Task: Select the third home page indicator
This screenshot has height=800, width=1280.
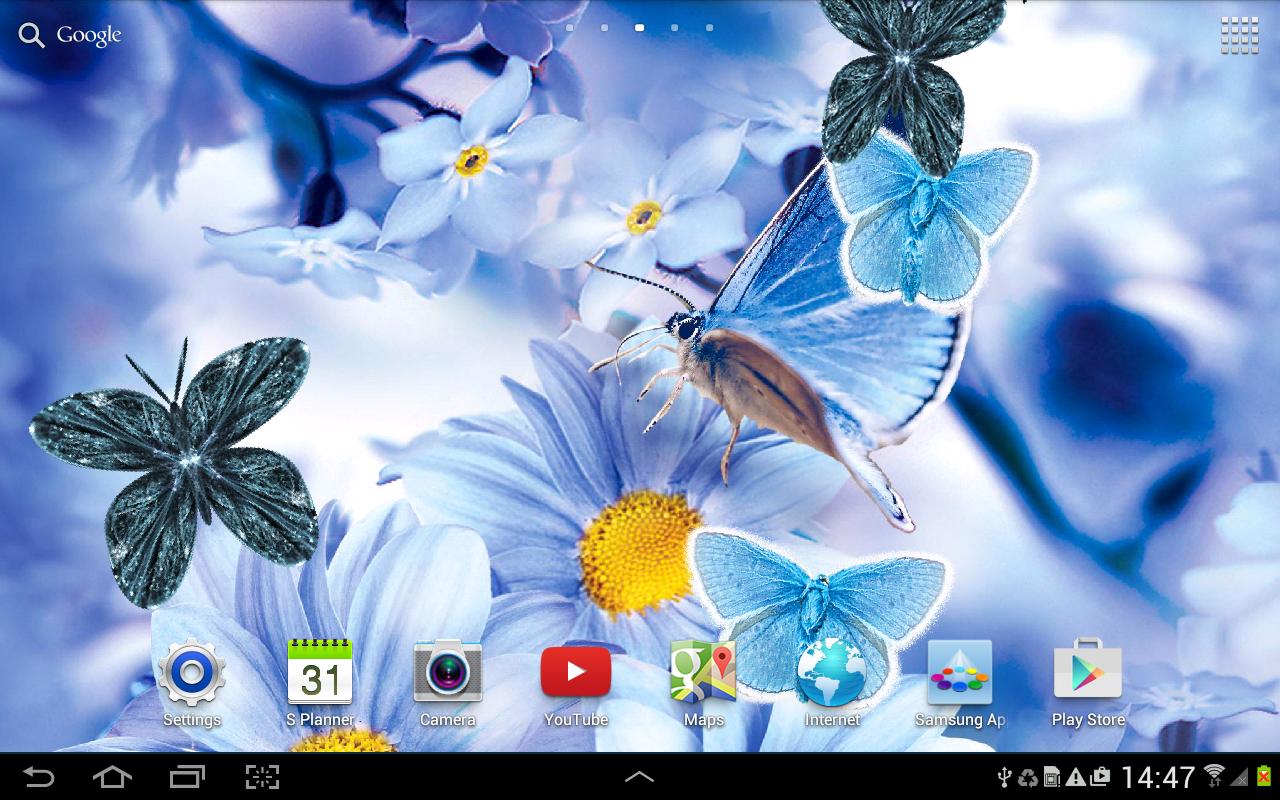Action: (640, 28)
